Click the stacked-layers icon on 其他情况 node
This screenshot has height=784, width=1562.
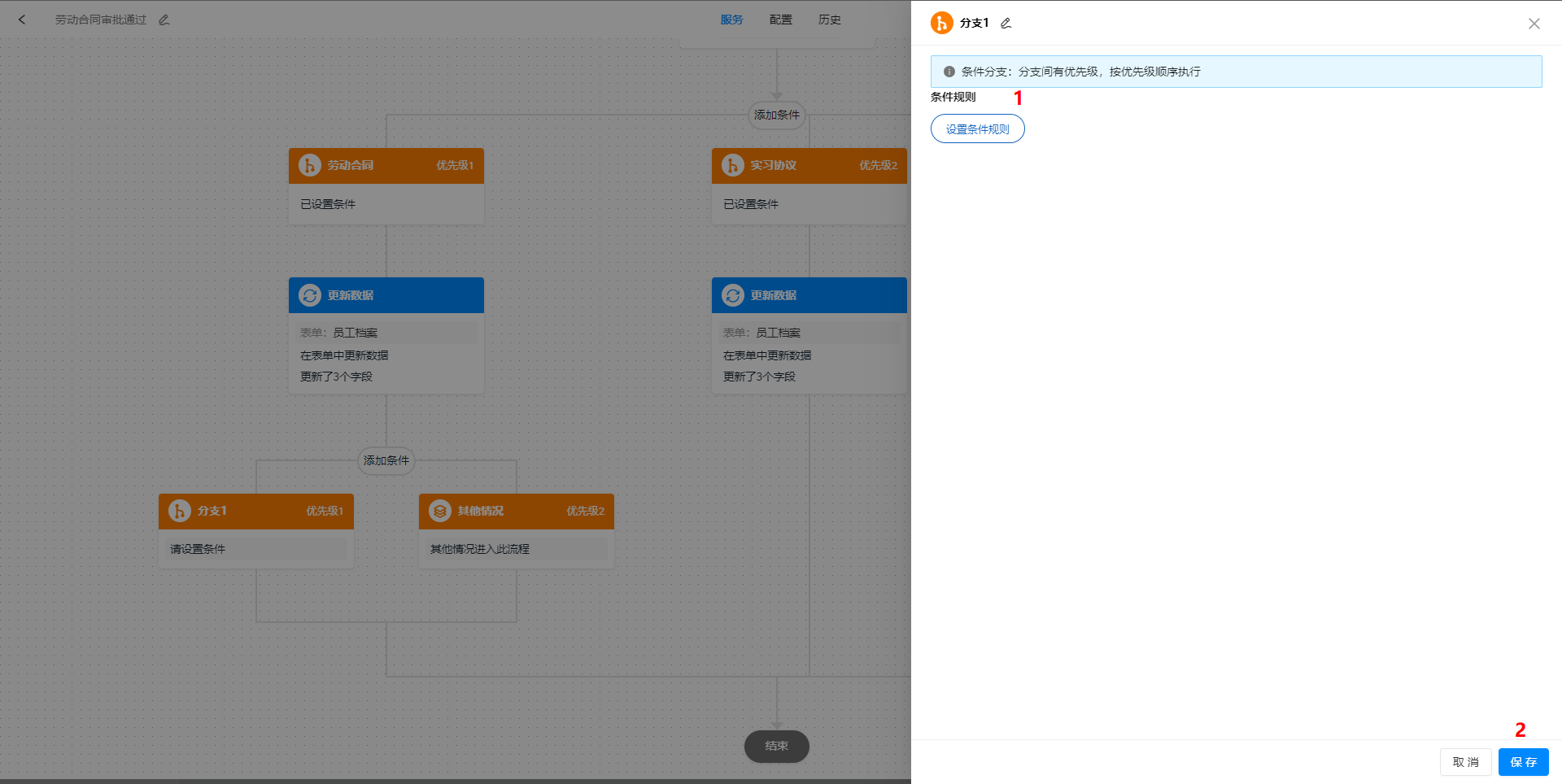[x=439, y=511]
